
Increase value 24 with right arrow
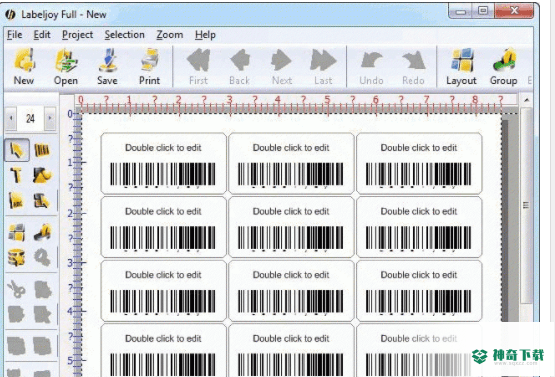click(x=50, y=118)
